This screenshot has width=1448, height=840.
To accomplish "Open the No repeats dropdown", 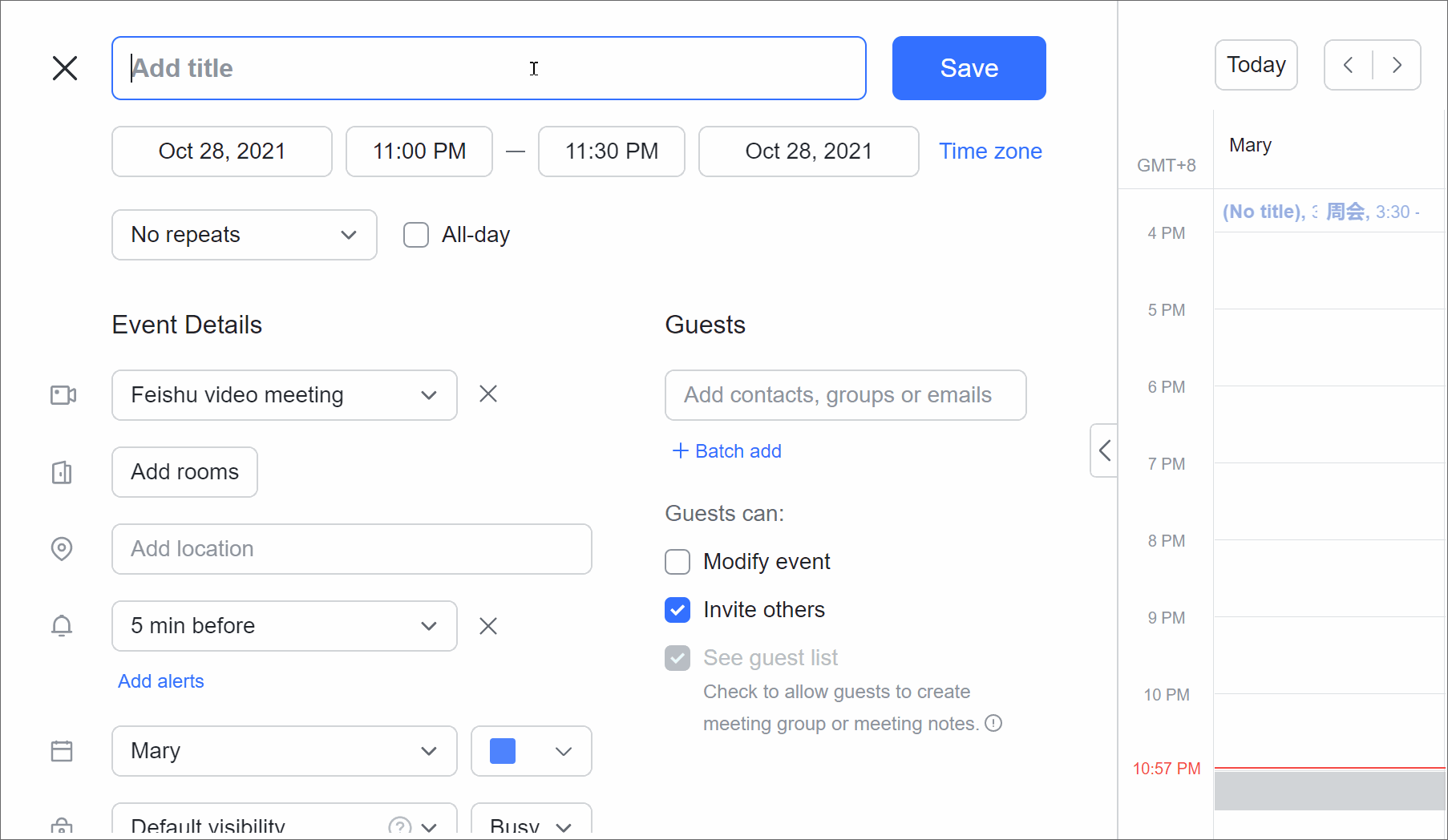I will pos(244,234).
